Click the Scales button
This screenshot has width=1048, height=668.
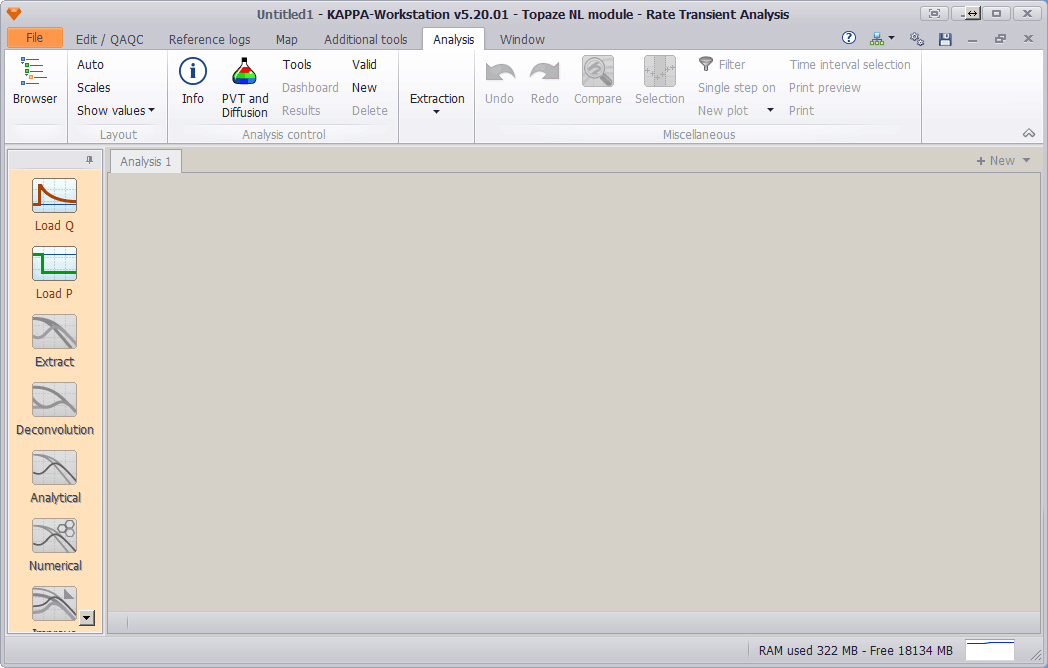pyautogui.click(x=94, y=88)
